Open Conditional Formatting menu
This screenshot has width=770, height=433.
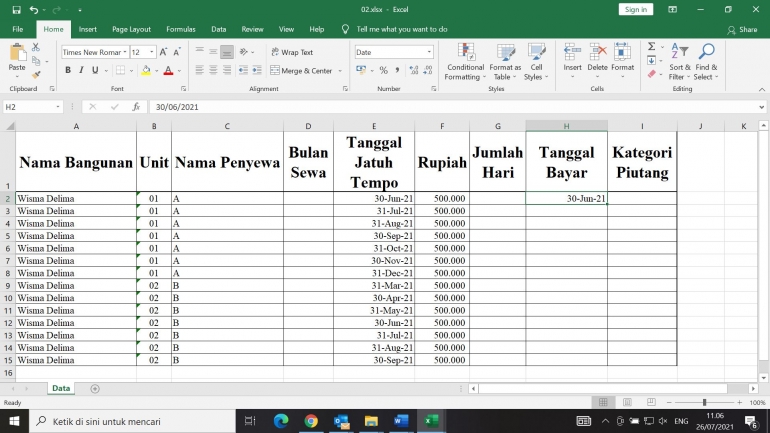(x=465, y=62)
